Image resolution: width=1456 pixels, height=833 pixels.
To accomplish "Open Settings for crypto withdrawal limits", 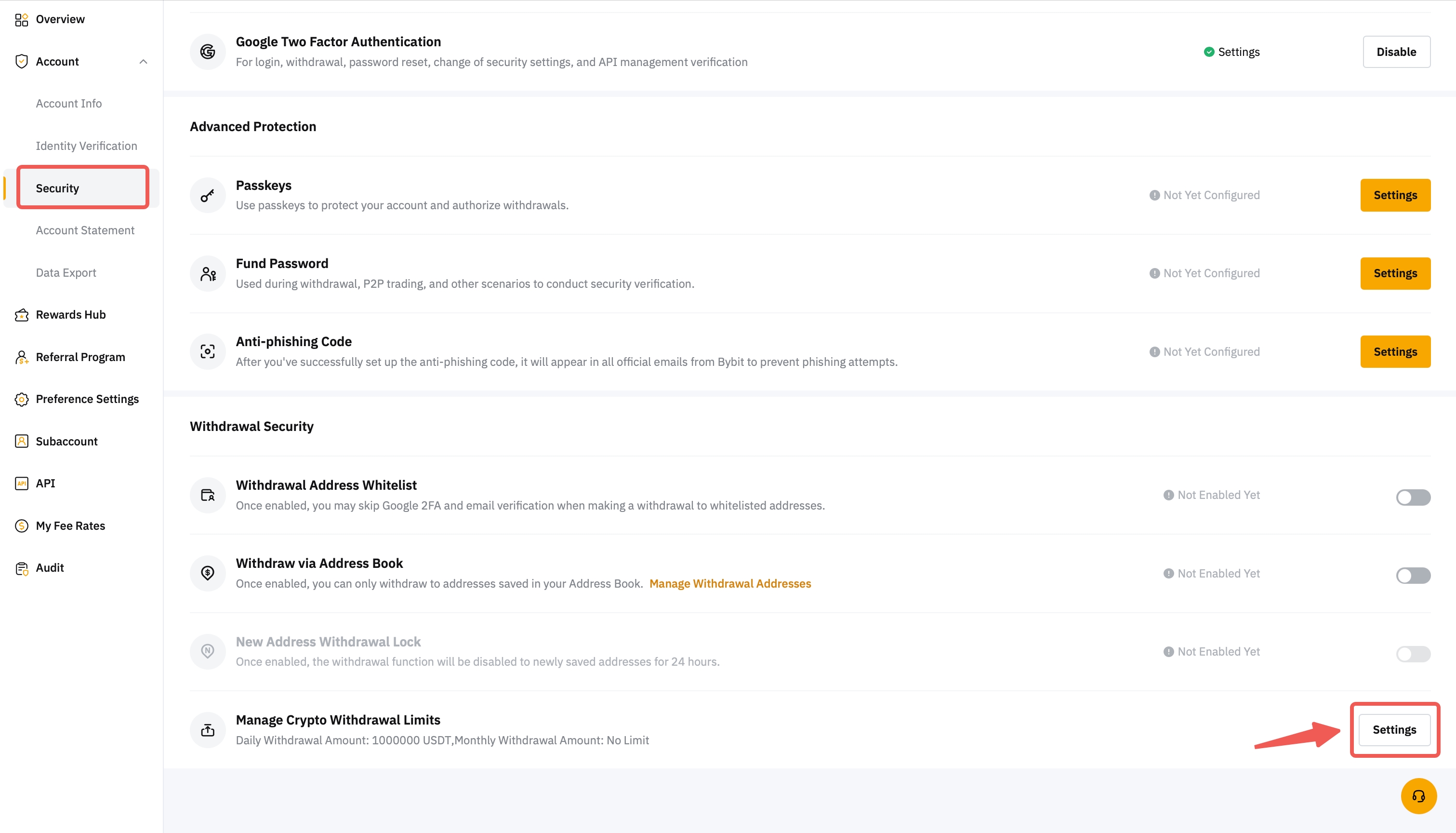I will point(1394,730).
